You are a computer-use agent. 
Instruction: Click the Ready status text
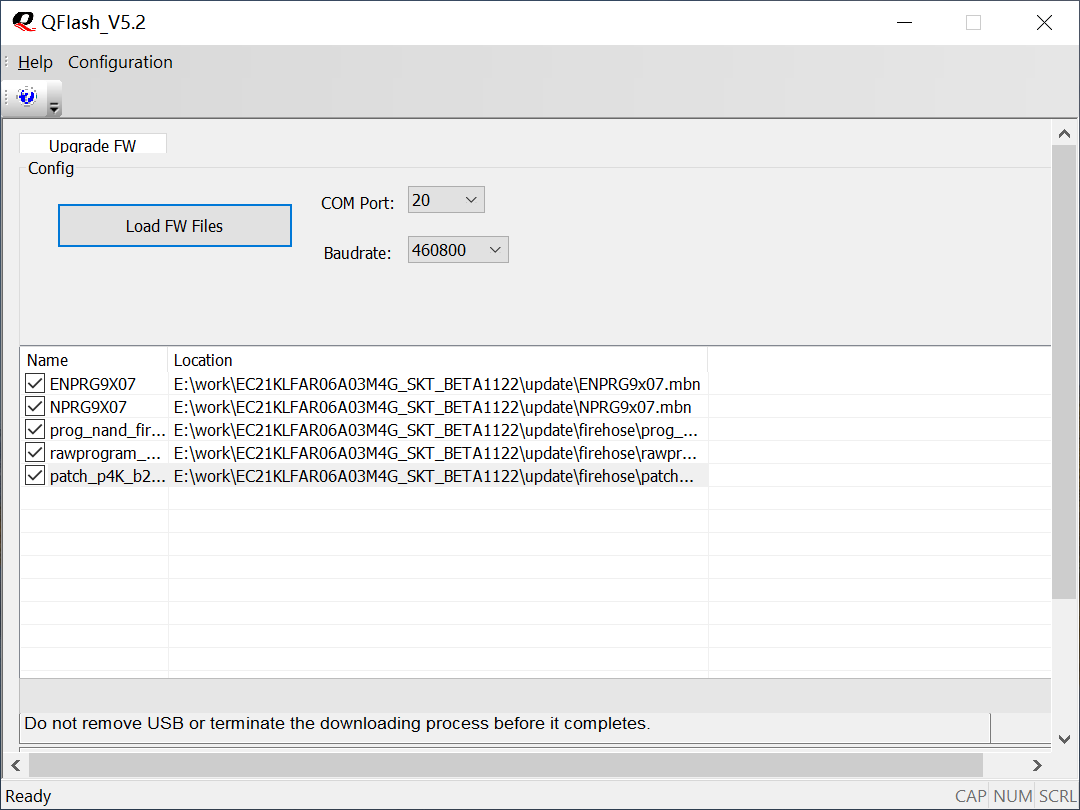click(x=28, y=796)
